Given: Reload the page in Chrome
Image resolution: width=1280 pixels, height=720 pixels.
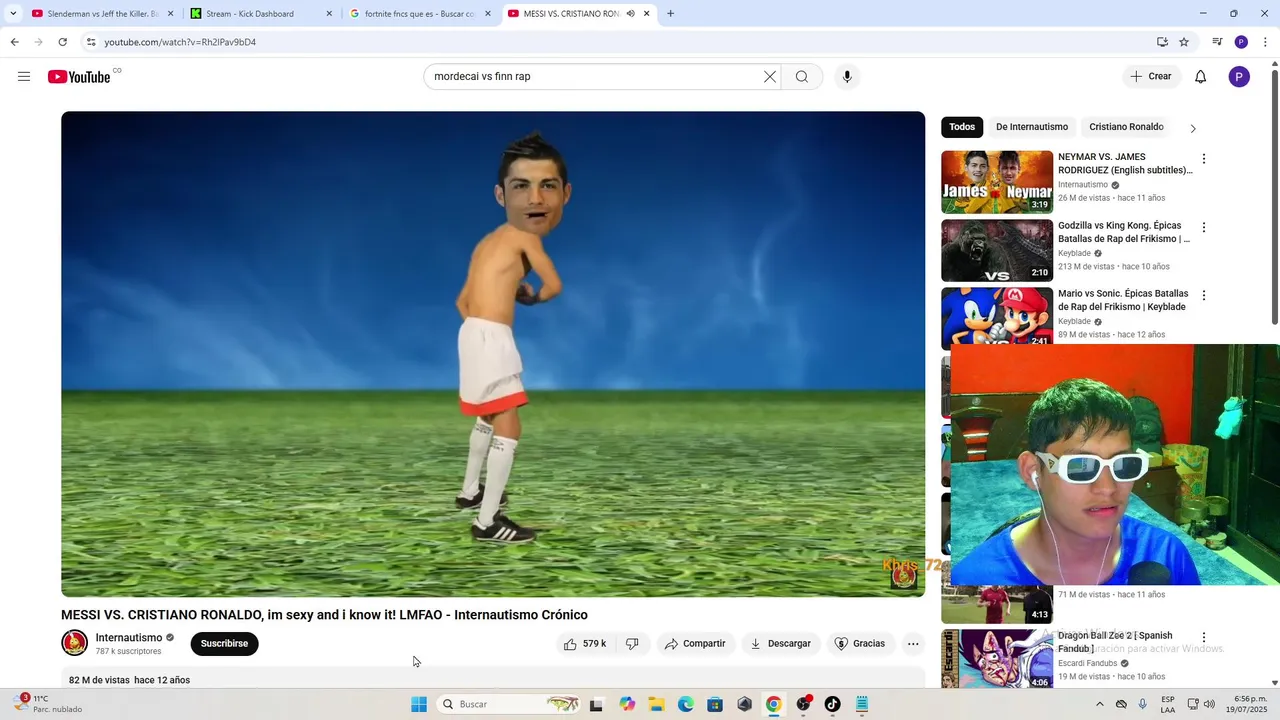Looking at the screenshot, I should [x=63, y=42].
